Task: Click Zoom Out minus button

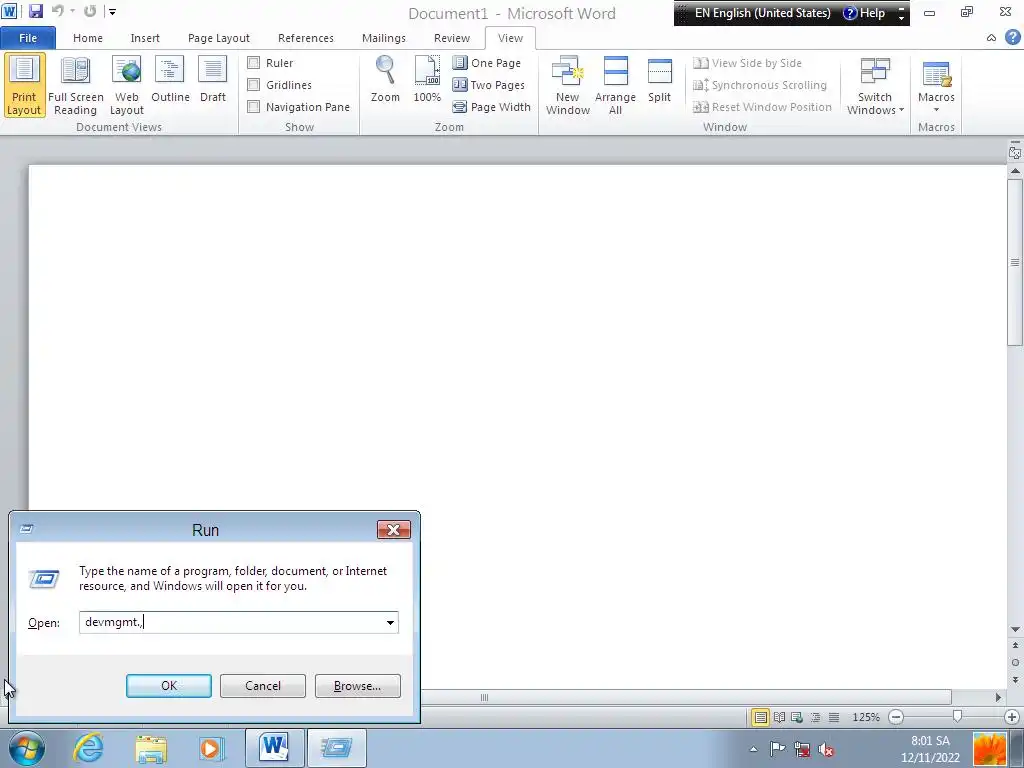Action: pos(897,717)
